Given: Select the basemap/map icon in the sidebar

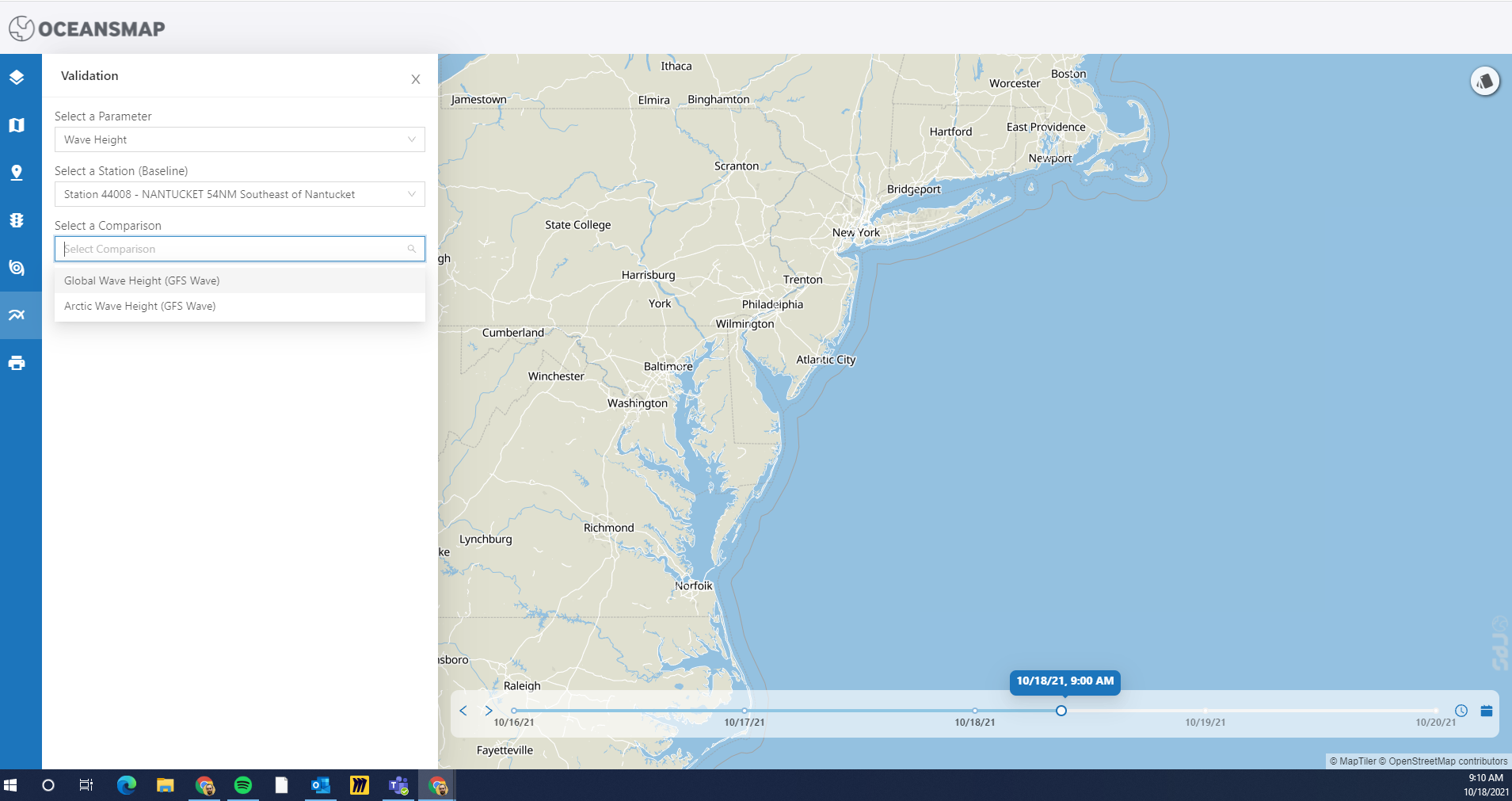Looking at the screenshot, I should (17, 124).
